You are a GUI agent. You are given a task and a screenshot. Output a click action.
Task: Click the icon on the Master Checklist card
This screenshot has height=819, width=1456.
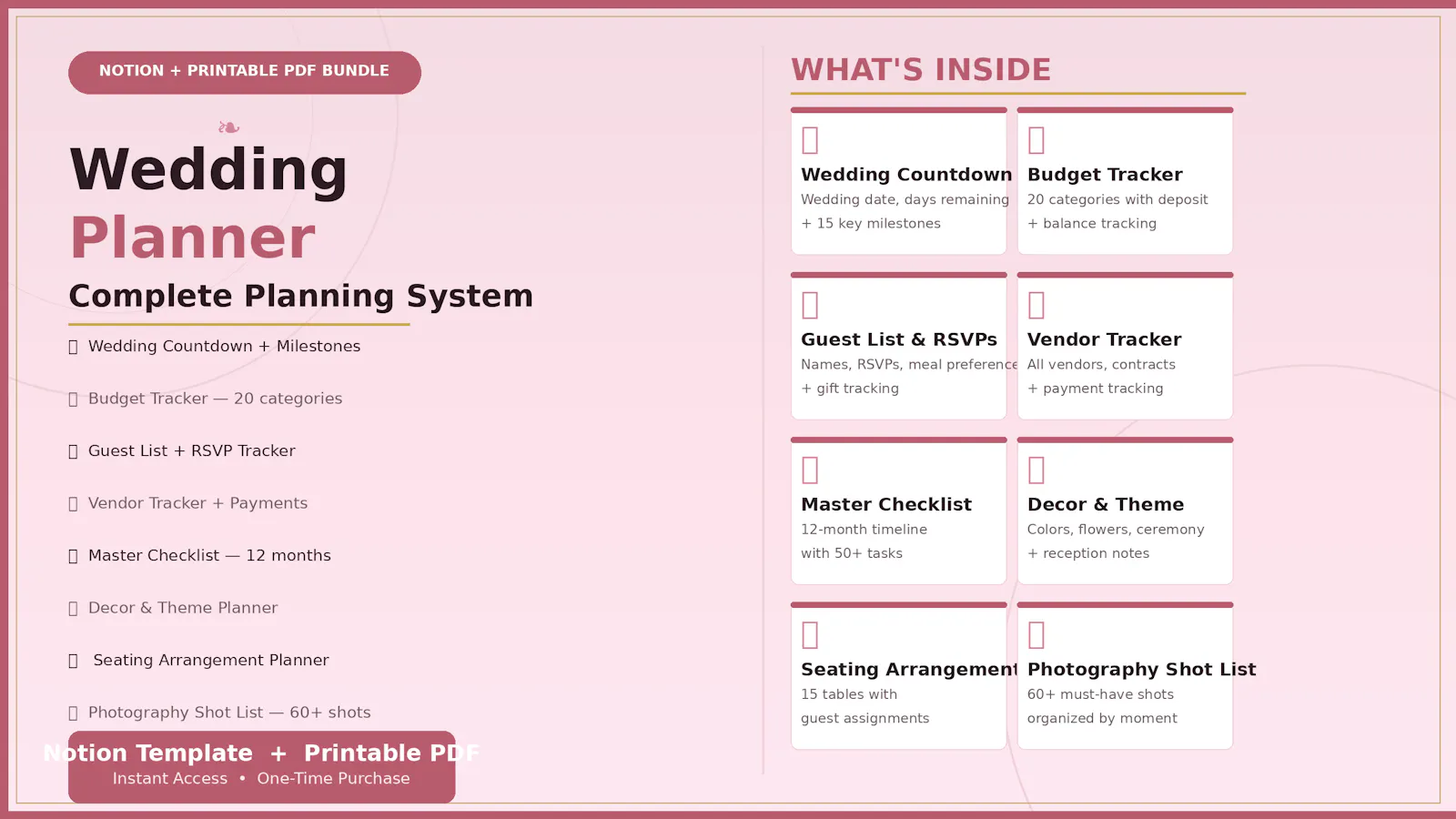point(810,470)
